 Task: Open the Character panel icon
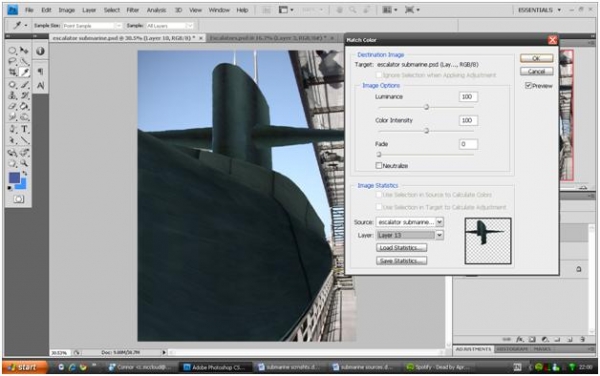40,85
